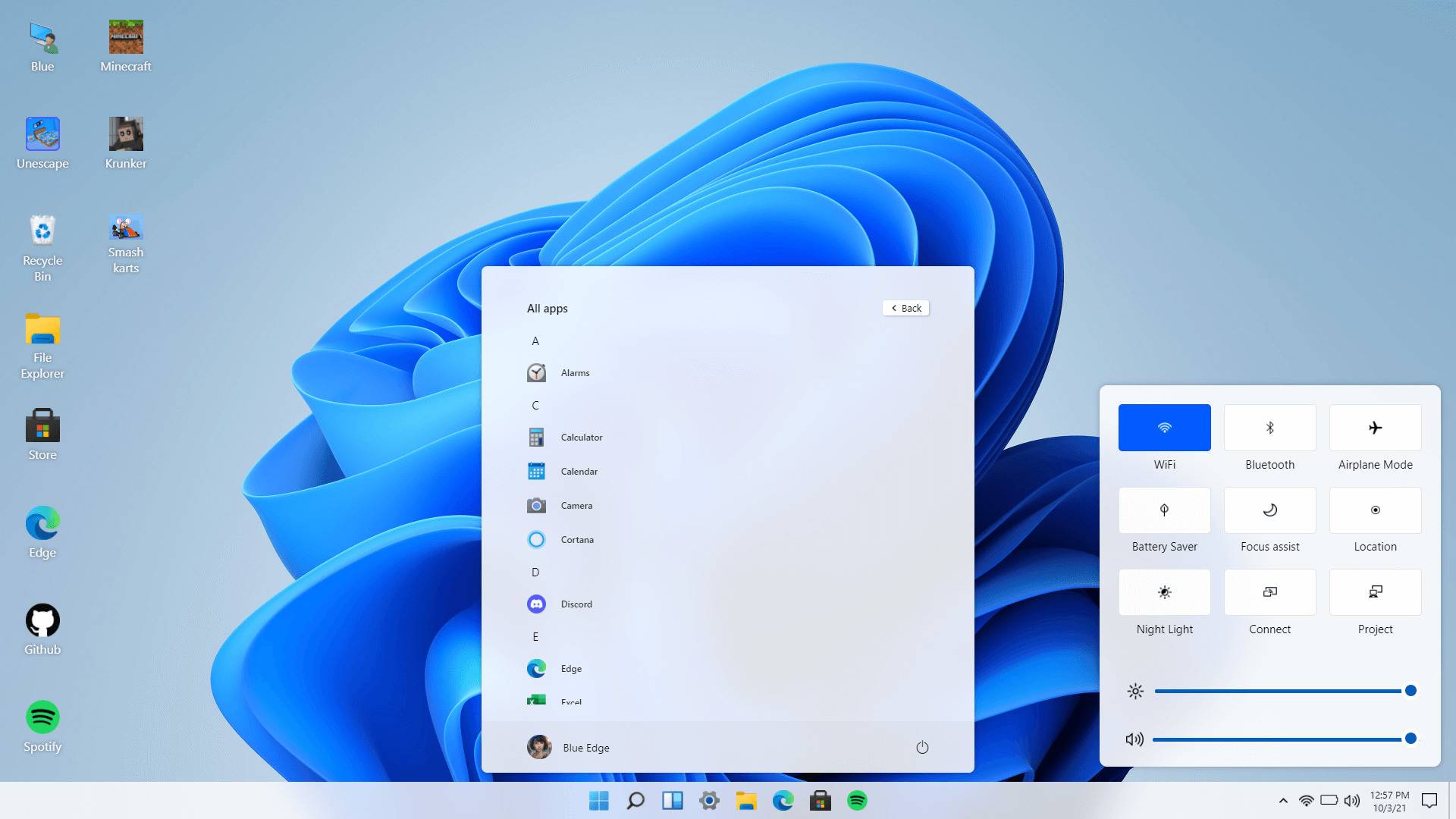Click Back to return to Start

click(x=905, y=308)
